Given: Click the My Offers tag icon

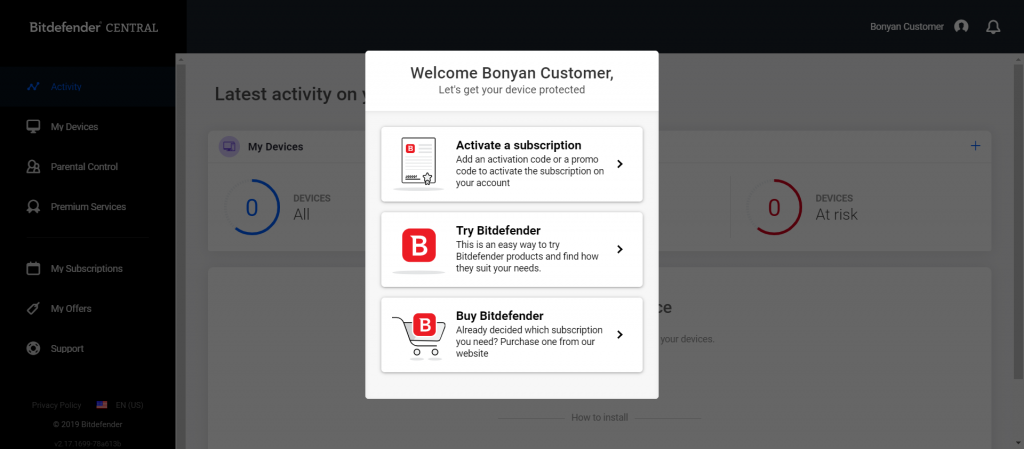Looking at the screenshot, I should tap(33, 309).
